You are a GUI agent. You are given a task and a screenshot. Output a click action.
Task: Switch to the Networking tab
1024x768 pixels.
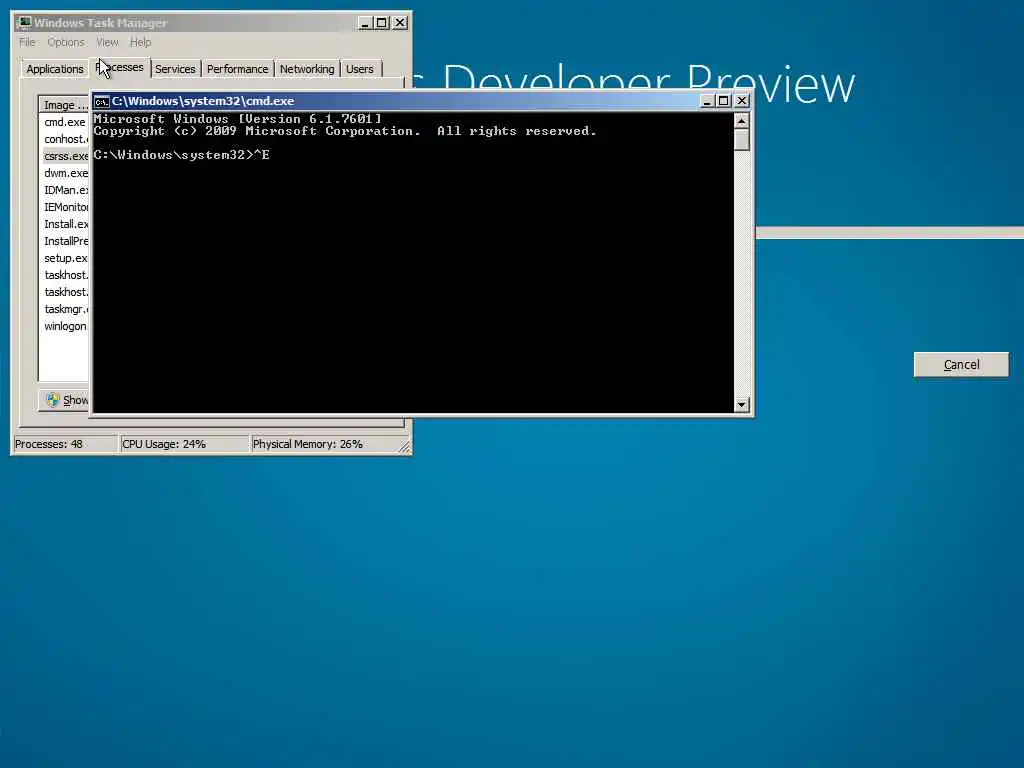click(307, 69)
